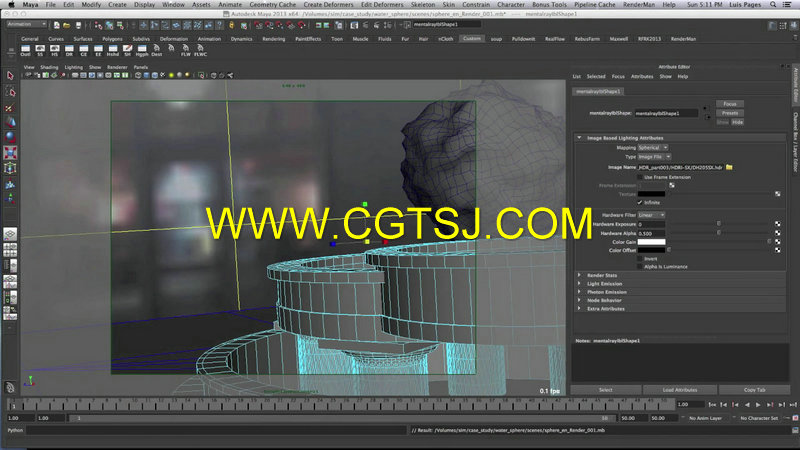This screenshot has height=450, width=800.
Task: Click the new scene icon
Action: click(57, 24)
